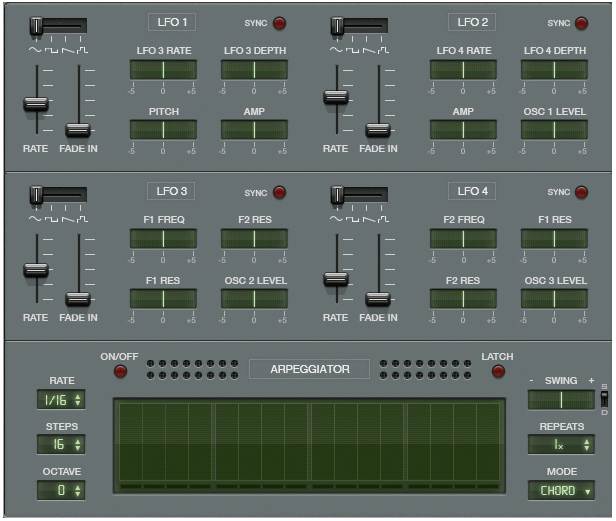Open REPEATS 1x selector
The image size is (616, 521).
click(x=561, y=444)
